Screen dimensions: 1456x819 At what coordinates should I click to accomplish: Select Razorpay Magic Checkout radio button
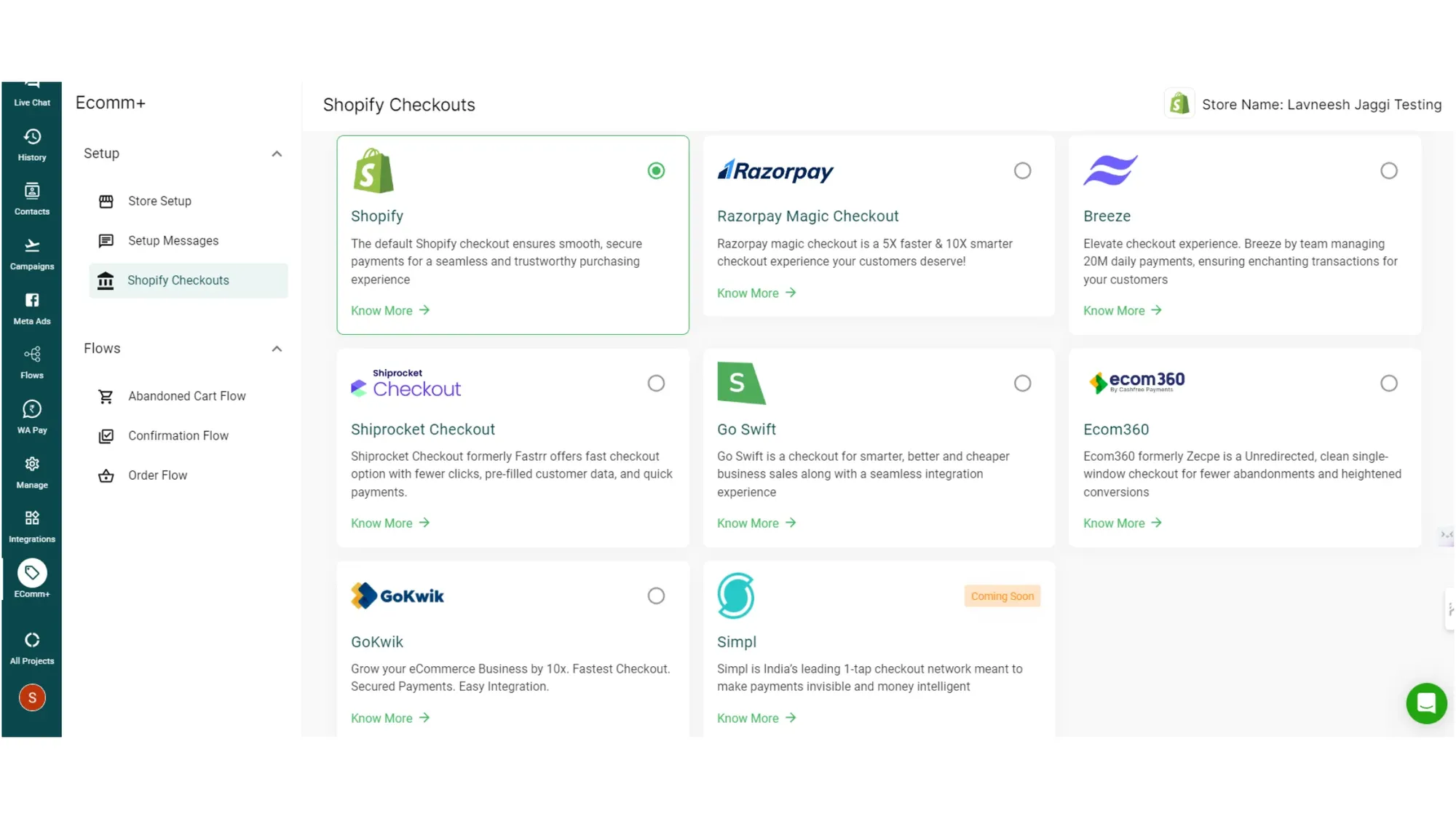click(1022, 171)
